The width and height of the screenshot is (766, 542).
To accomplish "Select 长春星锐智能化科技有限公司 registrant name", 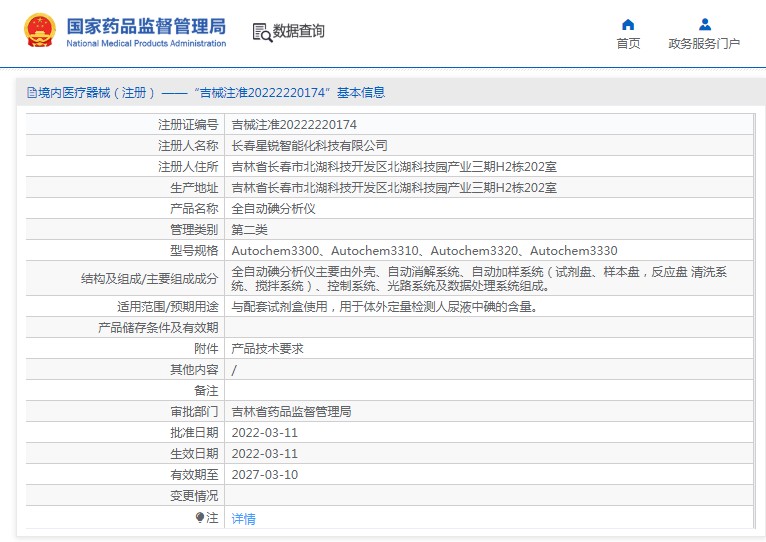I will [309, 146].
